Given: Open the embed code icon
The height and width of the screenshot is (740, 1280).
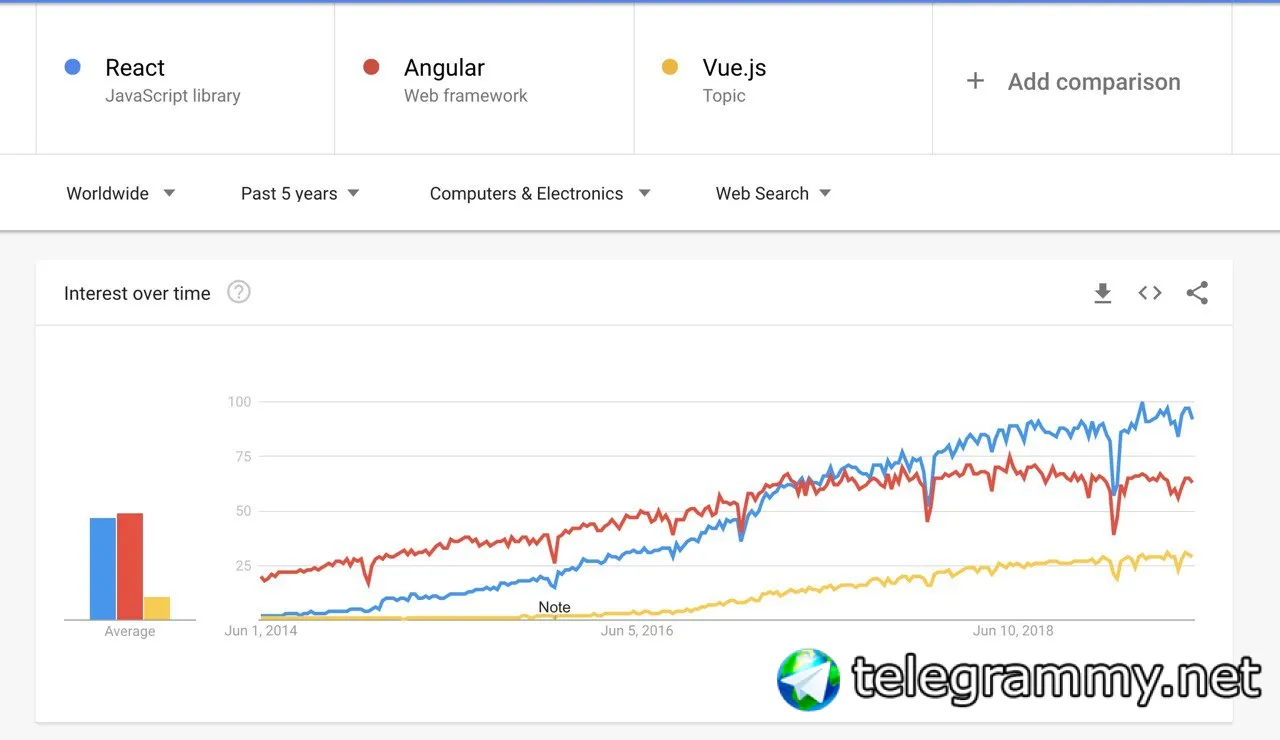Looking at the screenshot, I should tap(1150, 293).
